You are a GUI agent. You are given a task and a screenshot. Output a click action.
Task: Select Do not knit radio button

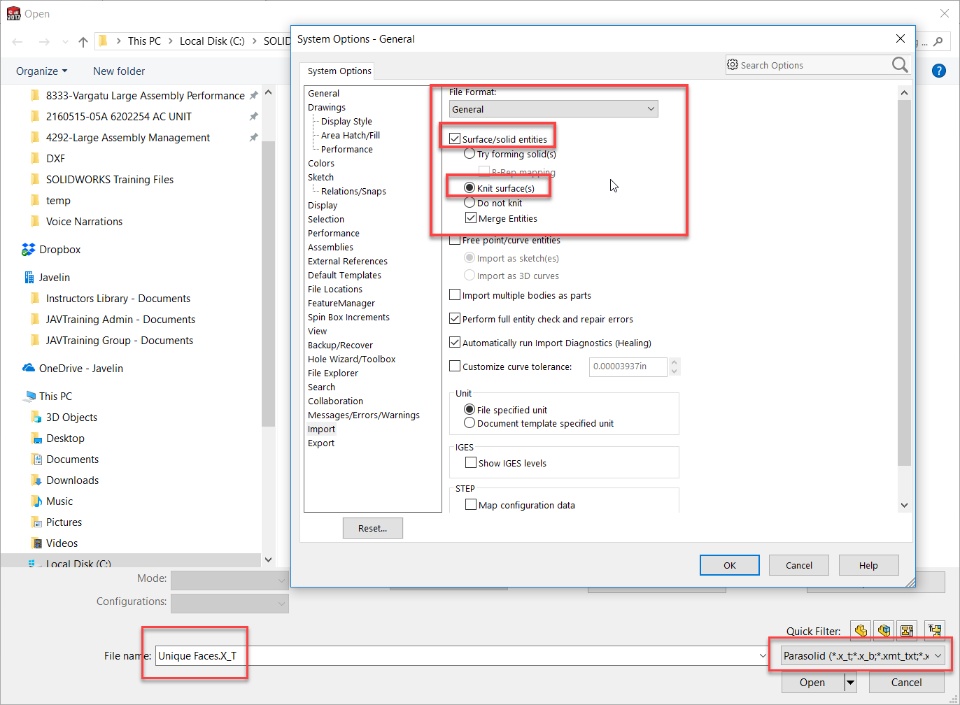pyautogui.click(x=470, y=202)
